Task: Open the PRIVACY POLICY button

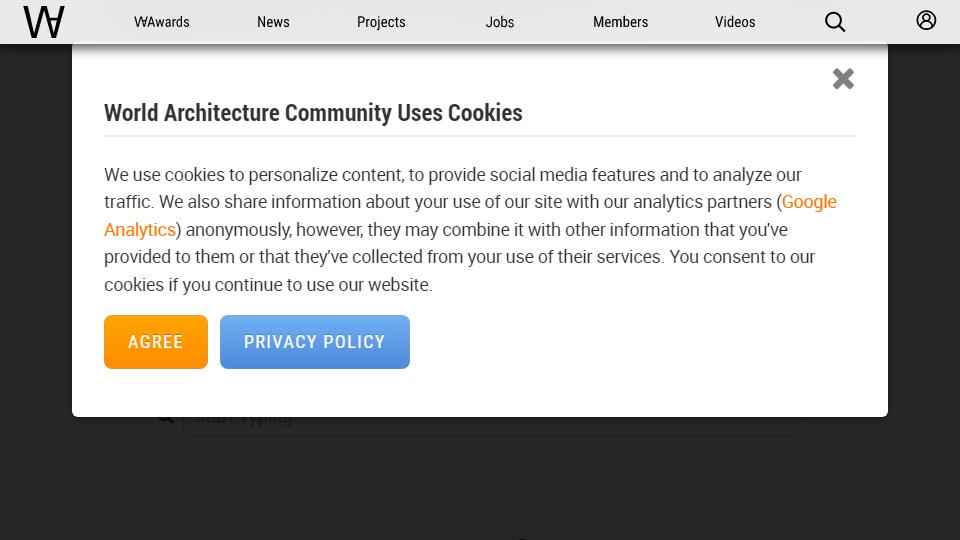Action: (x=315, y=342)
